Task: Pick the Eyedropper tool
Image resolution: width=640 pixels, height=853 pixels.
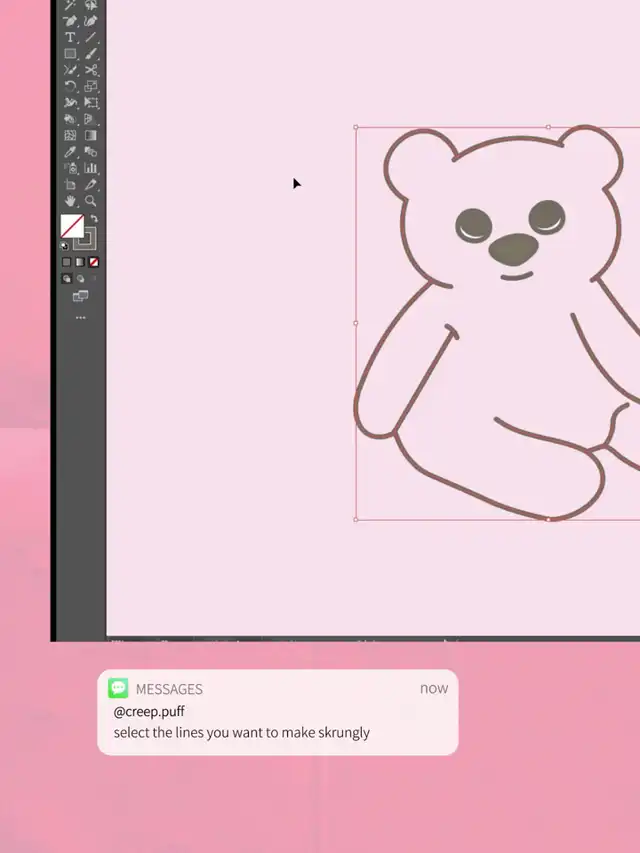Action: (70, 152)
